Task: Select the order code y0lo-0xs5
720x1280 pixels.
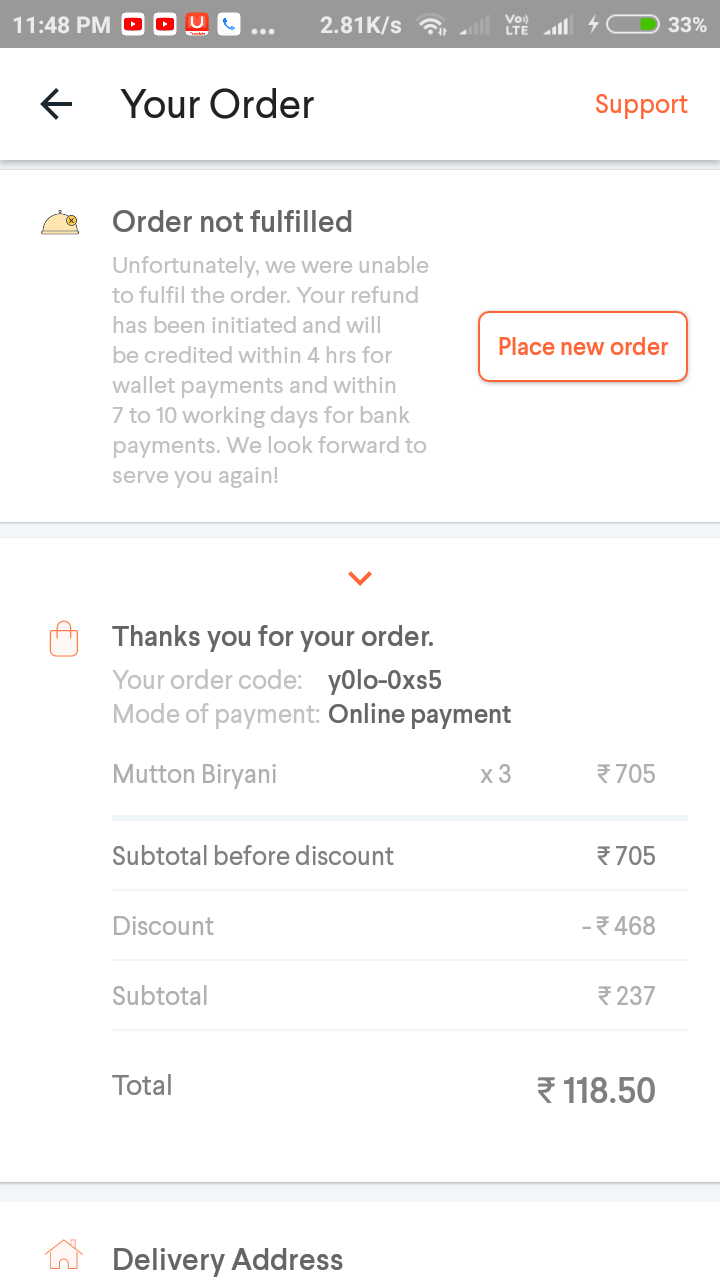Action: [x=385, y=681]
